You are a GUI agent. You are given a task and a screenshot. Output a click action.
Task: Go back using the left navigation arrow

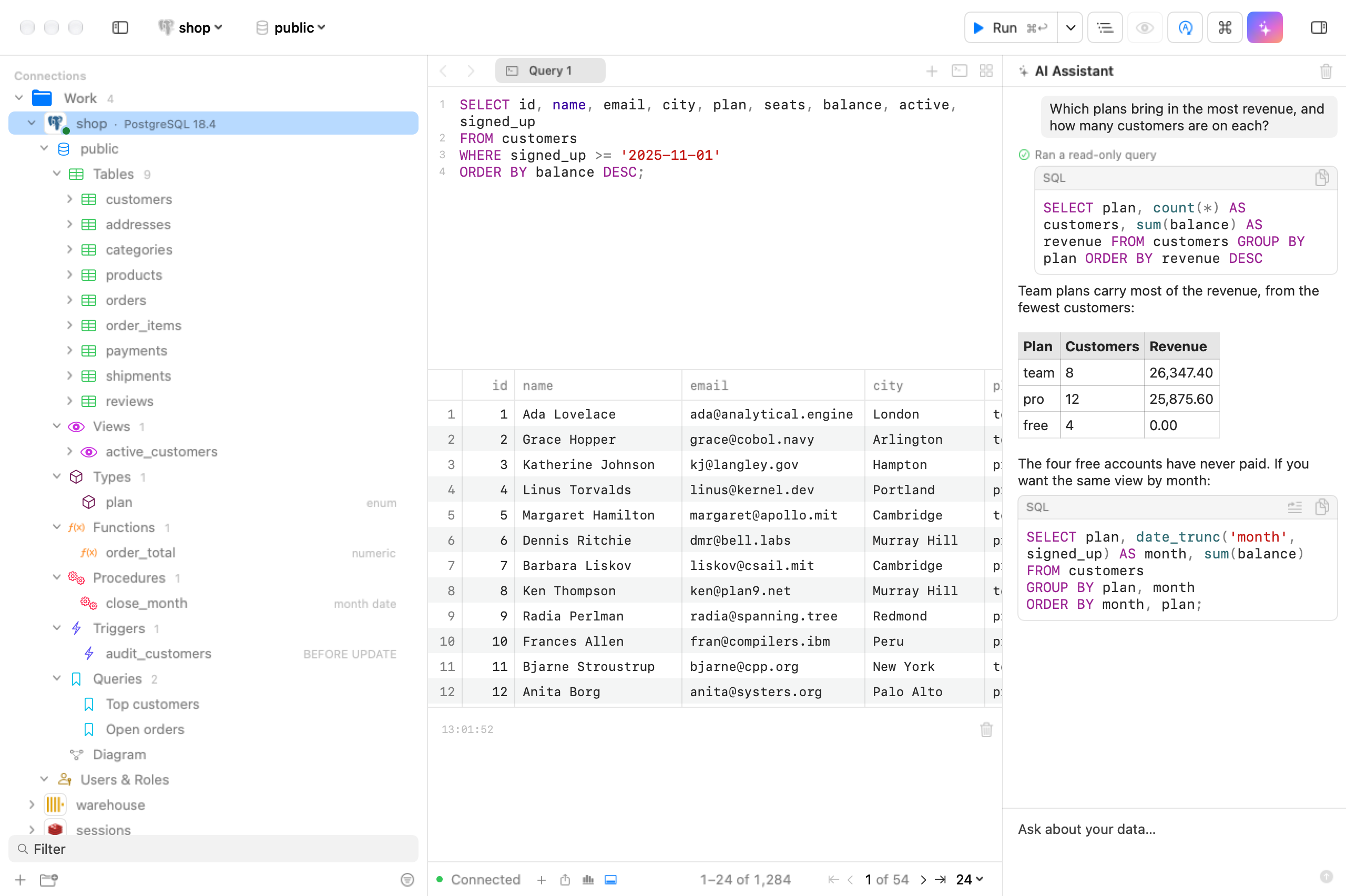[443, 71]
